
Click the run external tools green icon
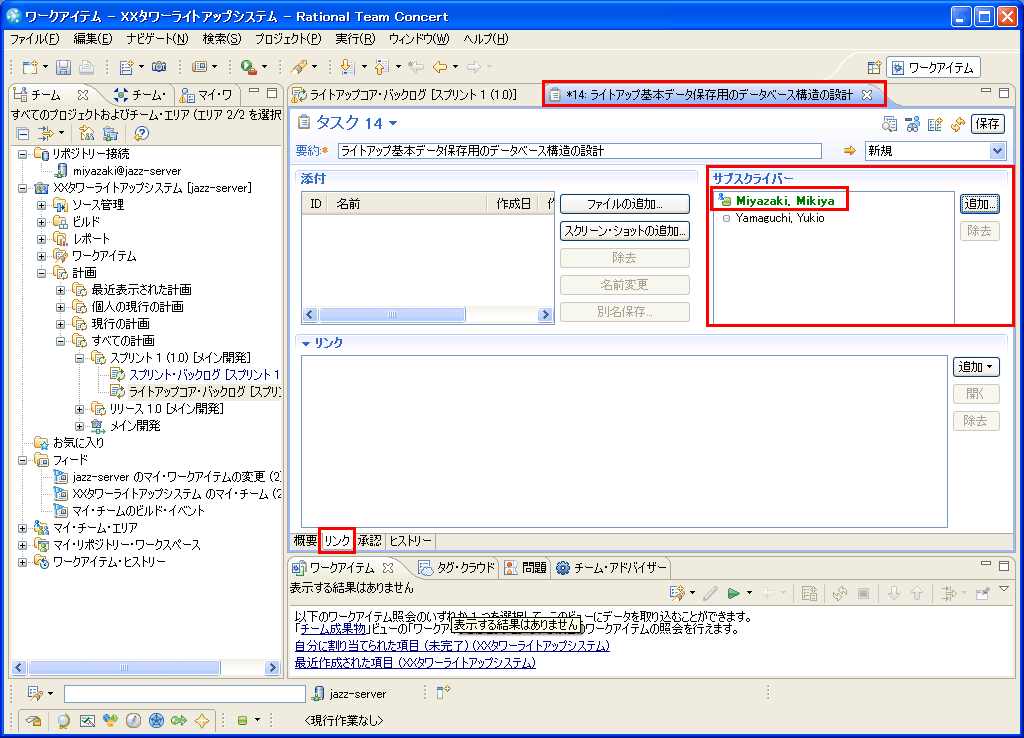248,67
